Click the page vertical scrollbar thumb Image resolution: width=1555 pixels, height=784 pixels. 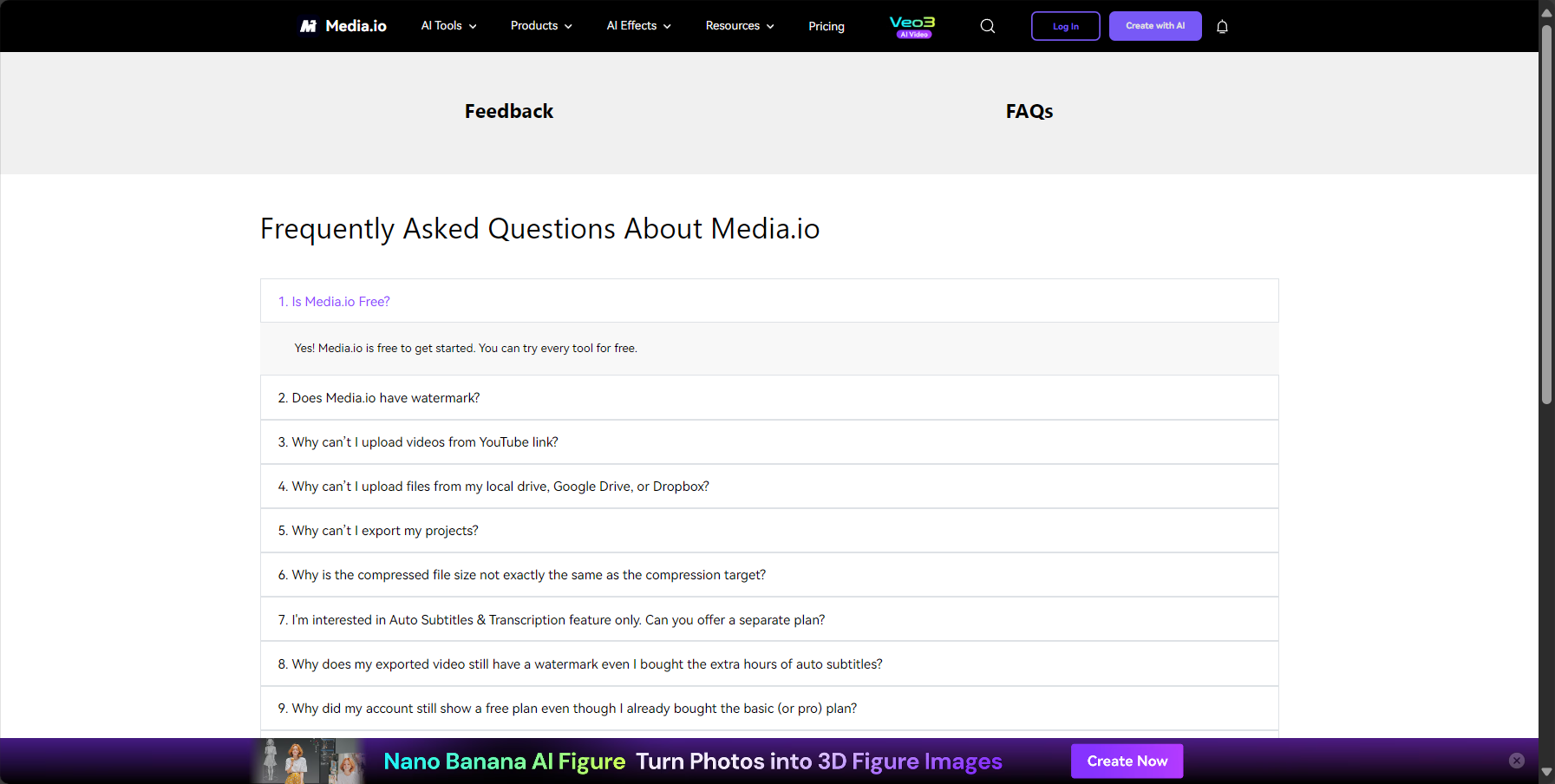(x=1546, y=214)
